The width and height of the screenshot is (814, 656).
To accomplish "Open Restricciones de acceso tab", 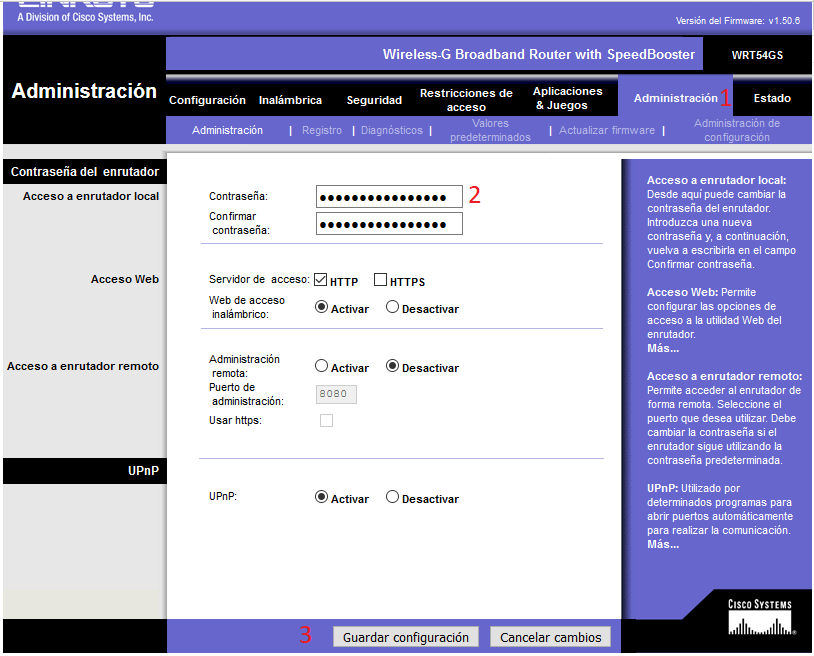I will pos(466,100).
